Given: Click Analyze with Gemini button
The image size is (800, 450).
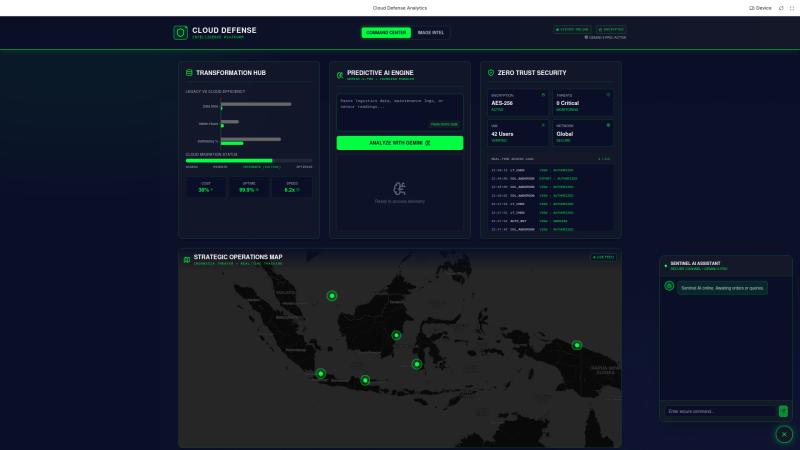Looking at the screenshot, I should 399,143.
